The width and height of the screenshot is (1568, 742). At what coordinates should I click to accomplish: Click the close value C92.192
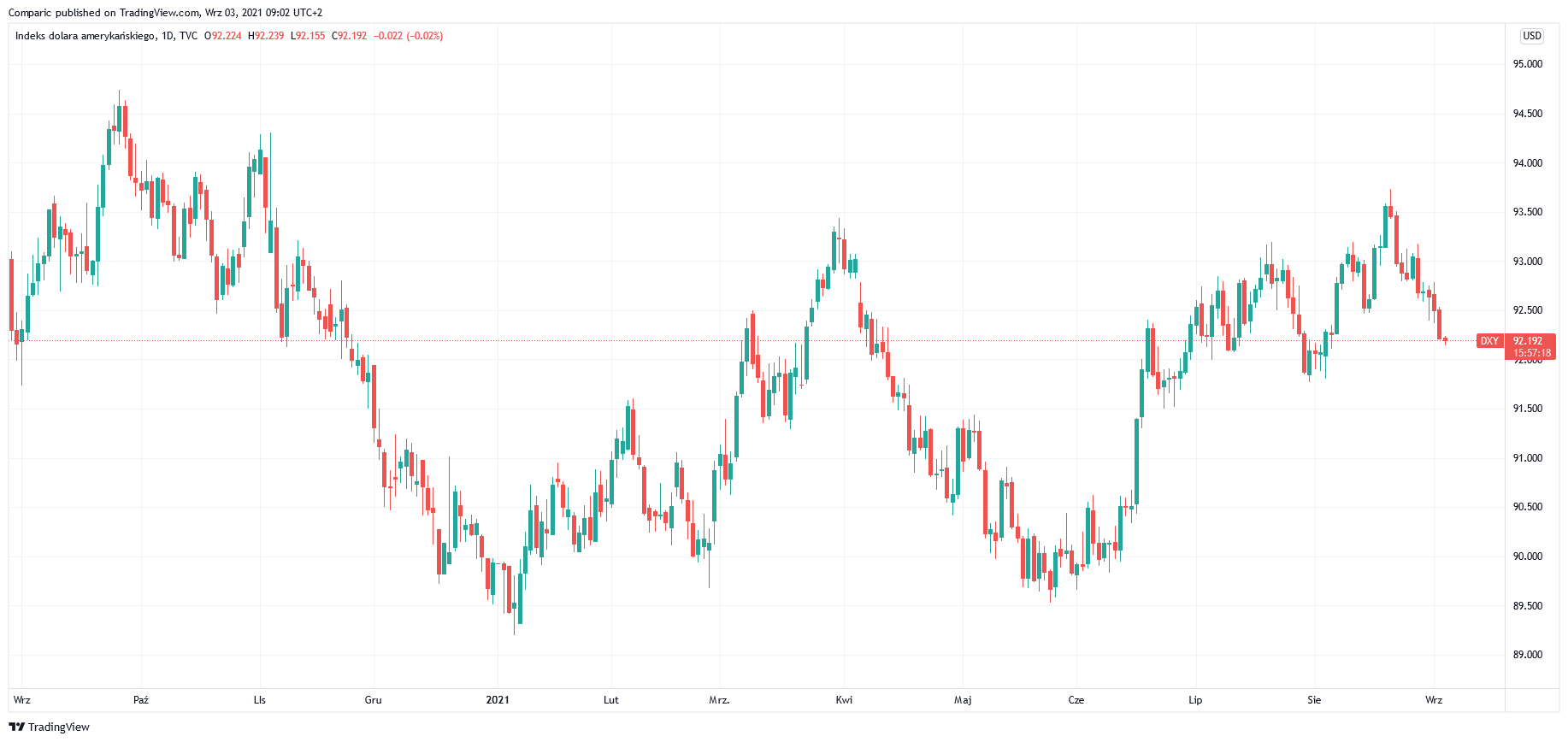349,36
